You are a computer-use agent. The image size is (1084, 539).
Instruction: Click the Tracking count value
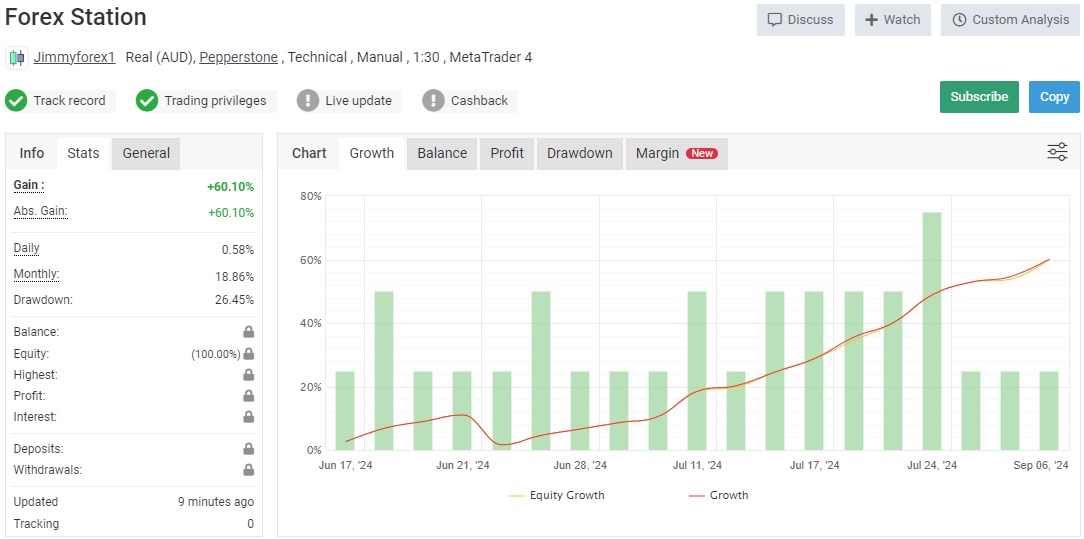[x=250, y=524]
